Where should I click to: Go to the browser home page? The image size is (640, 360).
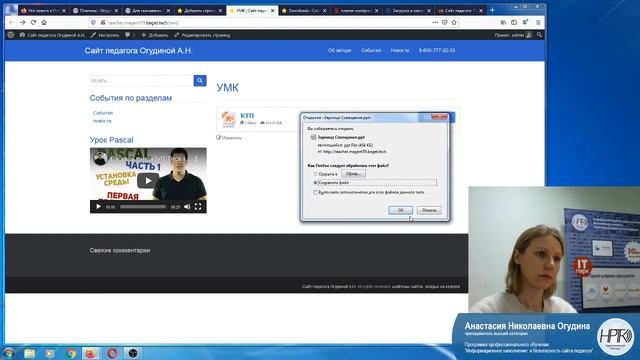pyautogui.click(x=44, y=22)
